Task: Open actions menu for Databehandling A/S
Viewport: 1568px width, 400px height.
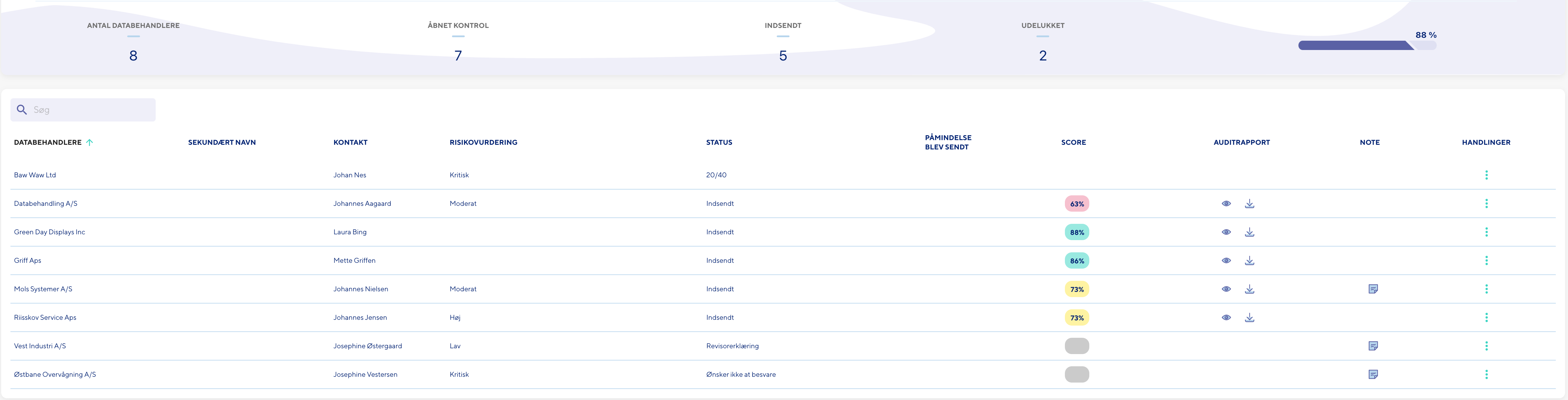Action: coord(1486,204)
